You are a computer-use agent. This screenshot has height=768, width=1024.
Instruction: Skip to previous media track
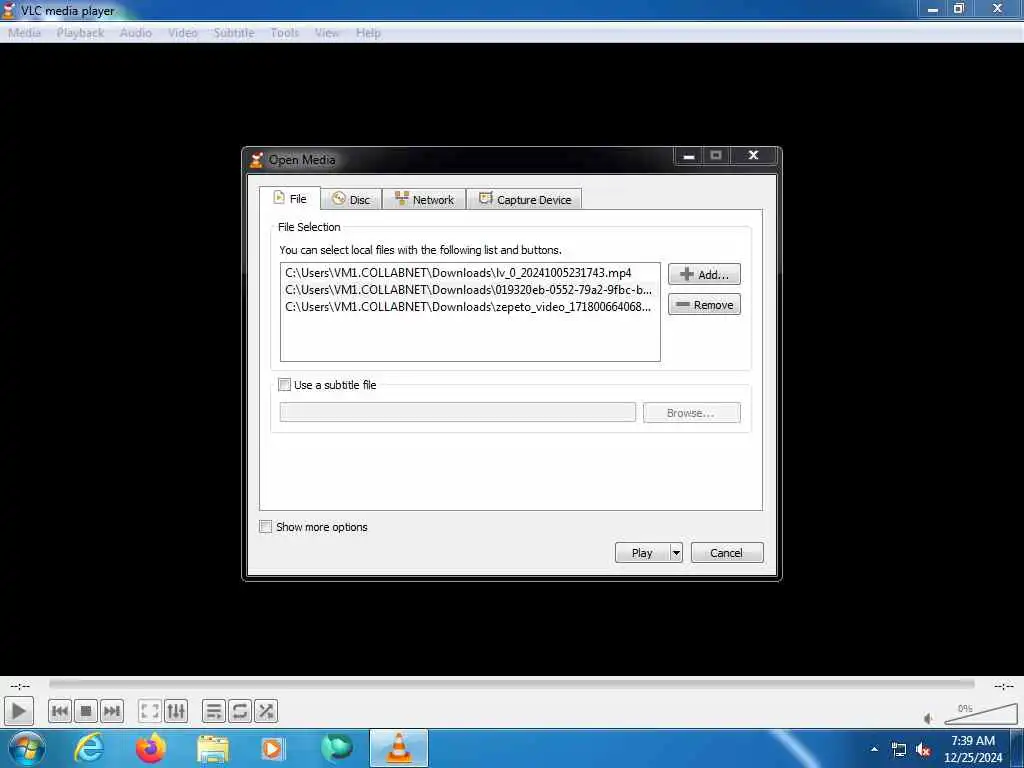point(59,711)
